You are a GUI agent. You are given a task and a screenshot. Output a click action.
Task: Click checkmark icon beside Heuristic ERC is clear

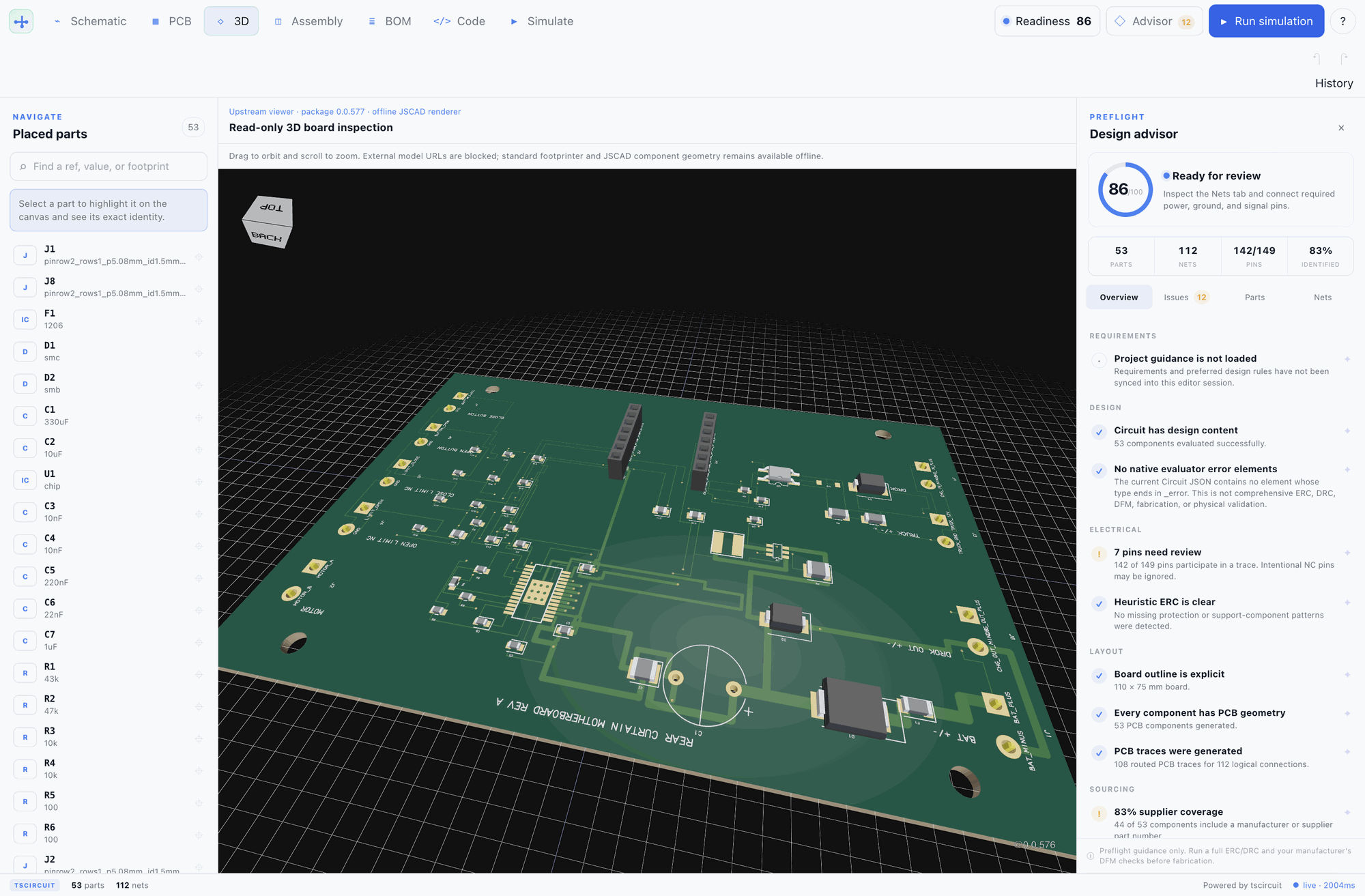1099,604
